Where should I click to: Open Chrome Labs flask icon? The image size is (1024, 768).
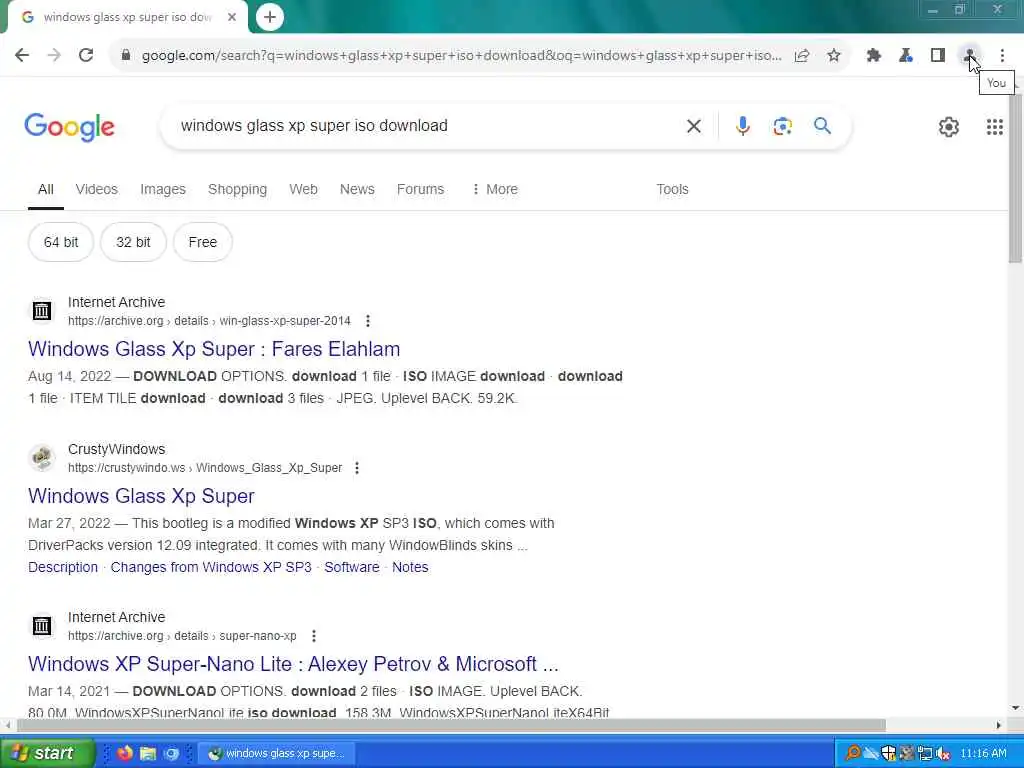click(x=906, y=56)
